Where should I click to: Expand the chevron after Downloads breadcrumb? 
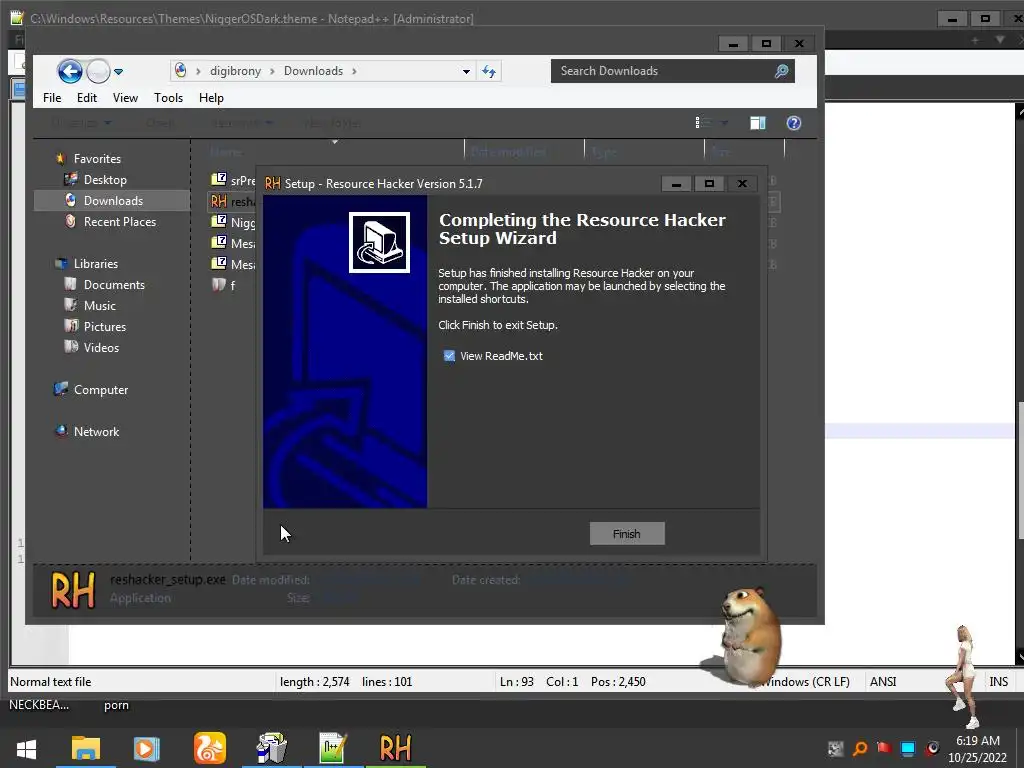click(x=354, y=71)
